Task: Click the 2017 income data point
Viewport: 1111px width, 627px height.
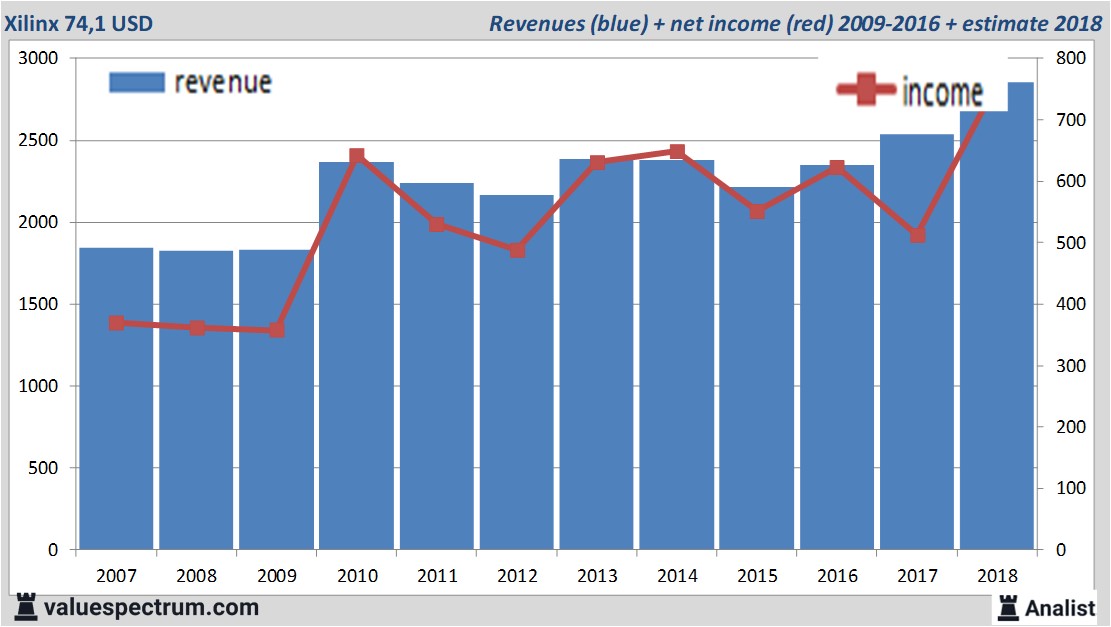Action: (918, 235)
